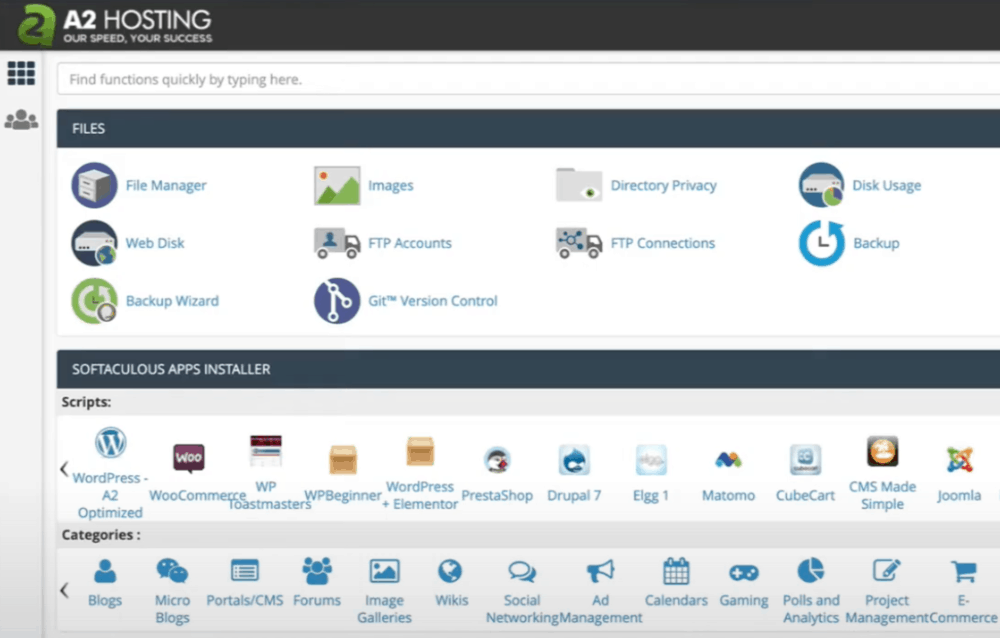Viewport: 1000px width, 638px height.
Task: Open the File Manager icon
Action: [x=94, y=185]
